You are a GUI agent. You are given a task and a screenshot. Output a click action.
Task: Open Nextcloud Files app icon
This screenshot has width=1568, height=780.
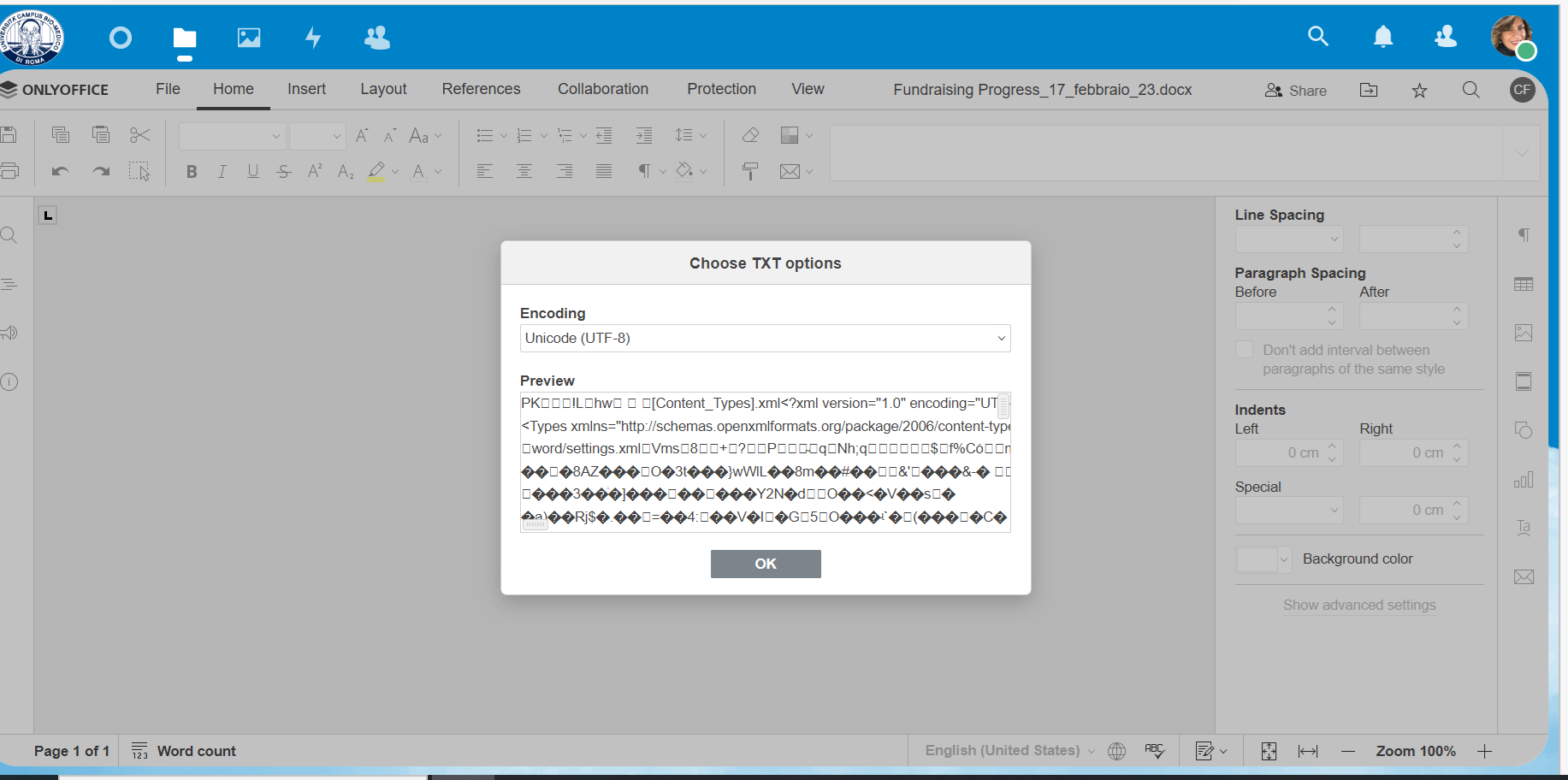(185, 38)
